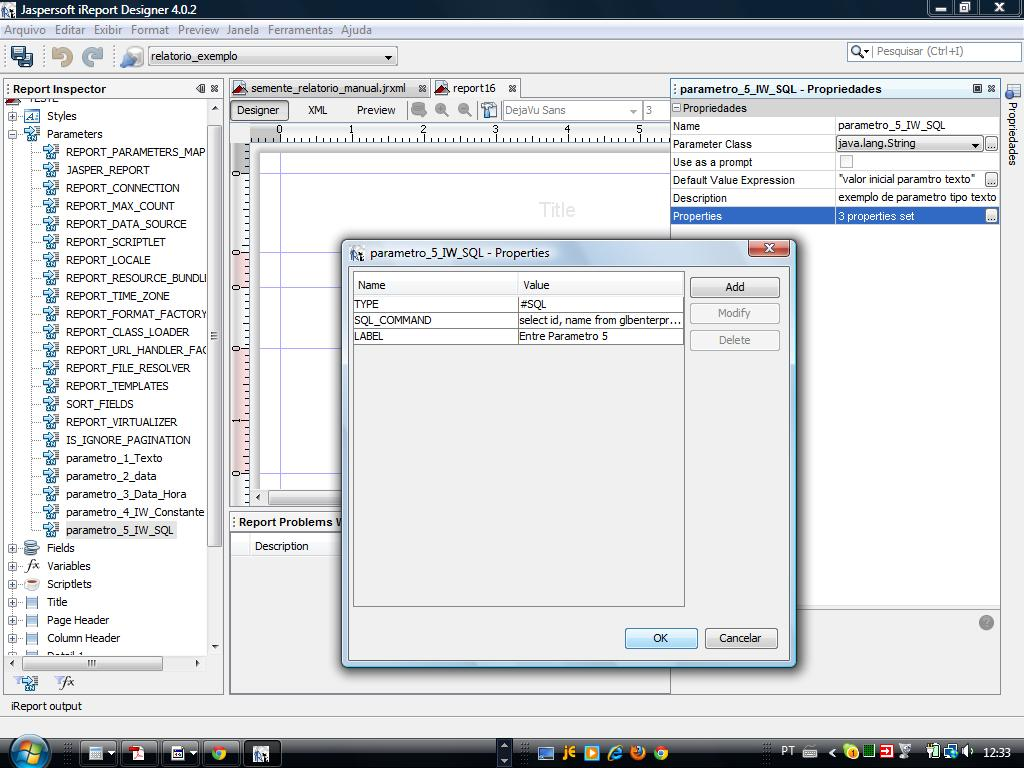
Task: Select REPORT_CONNECTION parameter in the tree
Action: (122, 188)
